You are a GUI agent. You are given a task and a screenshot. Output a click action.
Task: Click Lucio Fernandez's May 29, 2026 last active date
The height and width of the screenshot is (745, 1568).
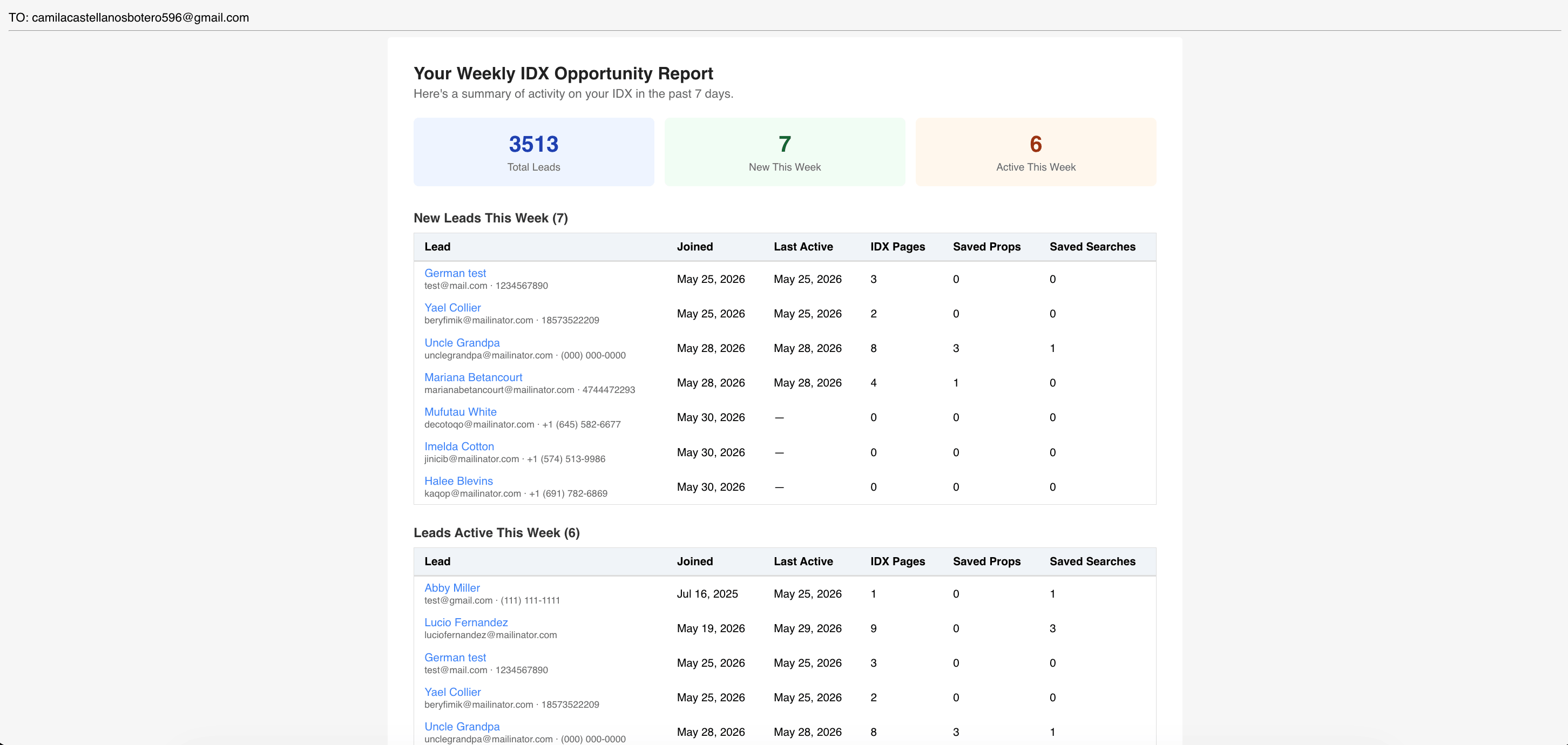808,629
